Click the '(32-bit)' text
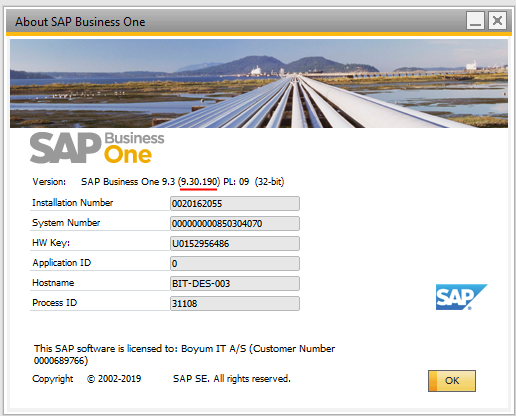The image size is (516, 416). [x=269, y=182]
